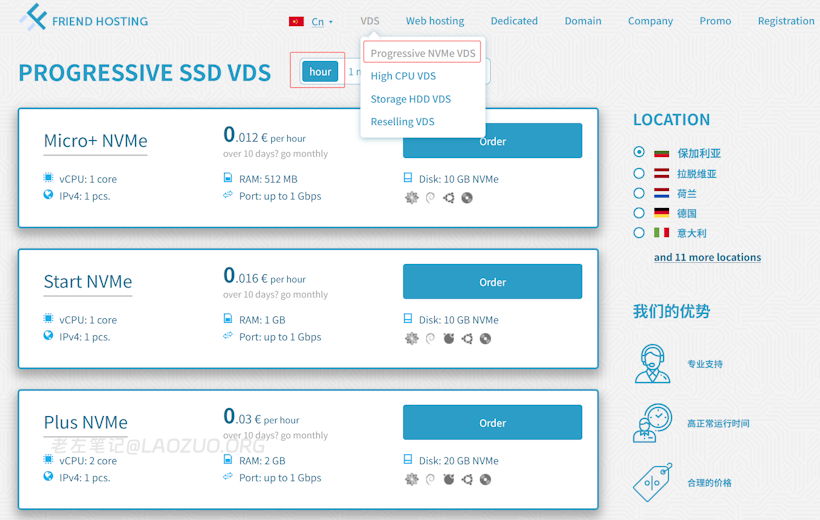Click the RAM: 512 MB value
This screenshot has height=520, width=820.
coord(268,179)
